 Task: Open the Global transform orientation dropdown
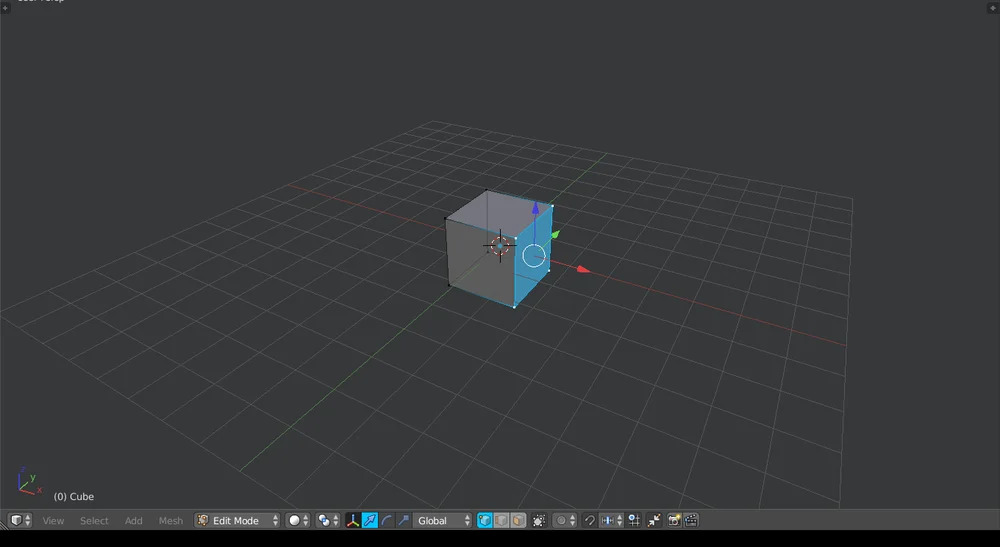[443, 521]
